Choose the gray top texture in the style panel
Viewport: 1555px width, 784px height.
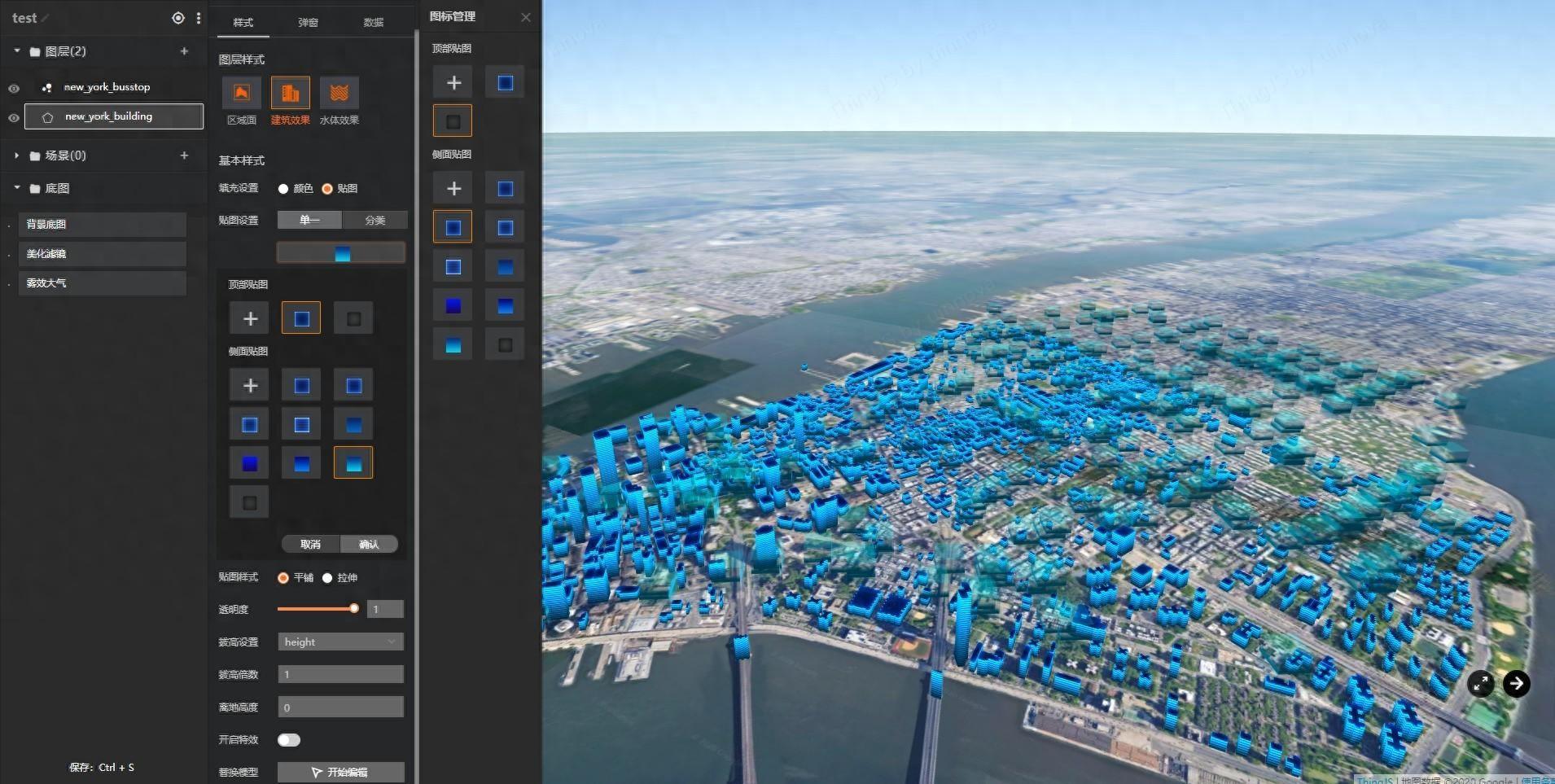(353, 318)
